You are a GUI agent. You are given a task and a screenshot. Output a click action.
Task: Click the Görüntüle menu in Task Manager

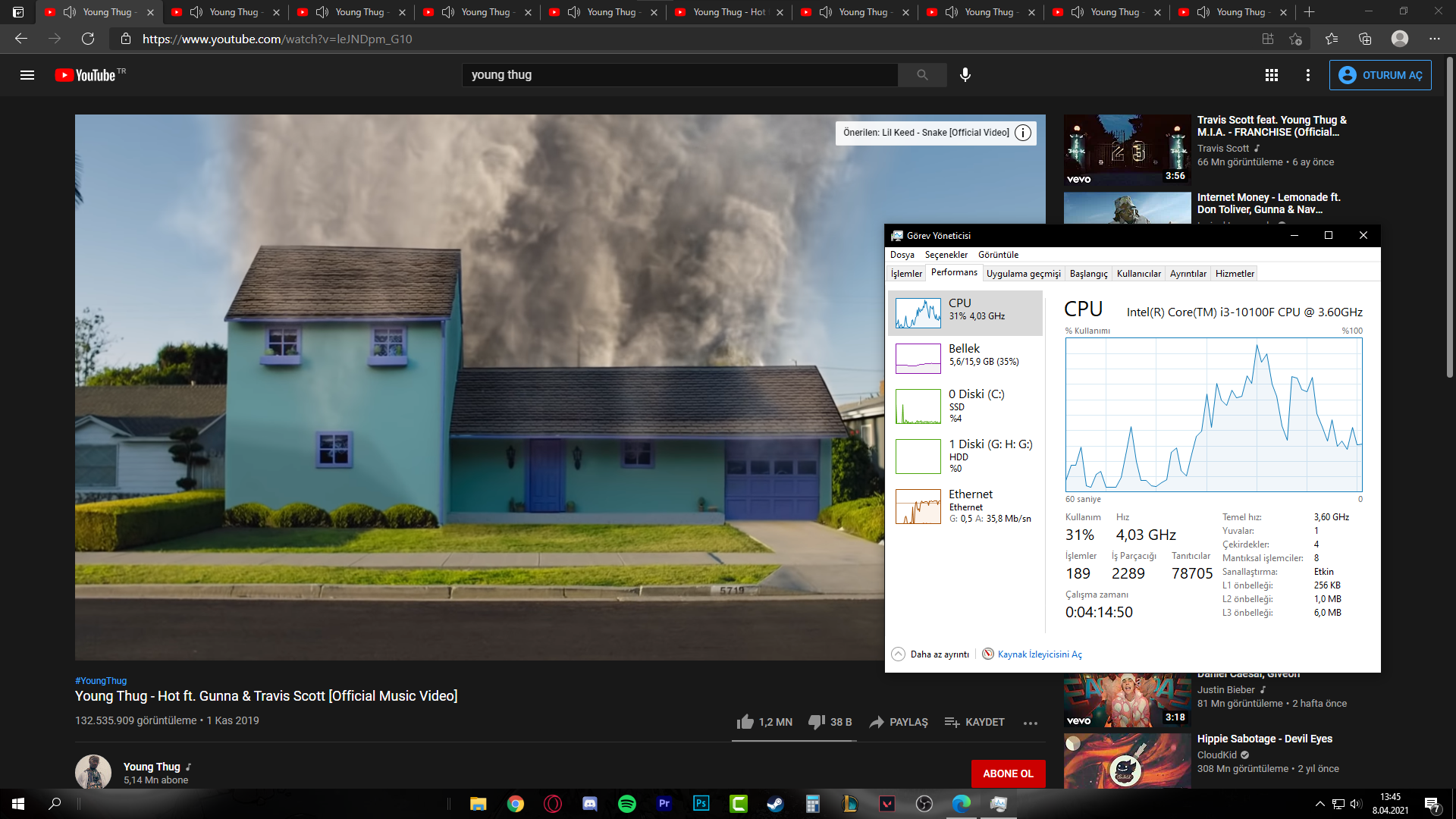click(999, 254)
